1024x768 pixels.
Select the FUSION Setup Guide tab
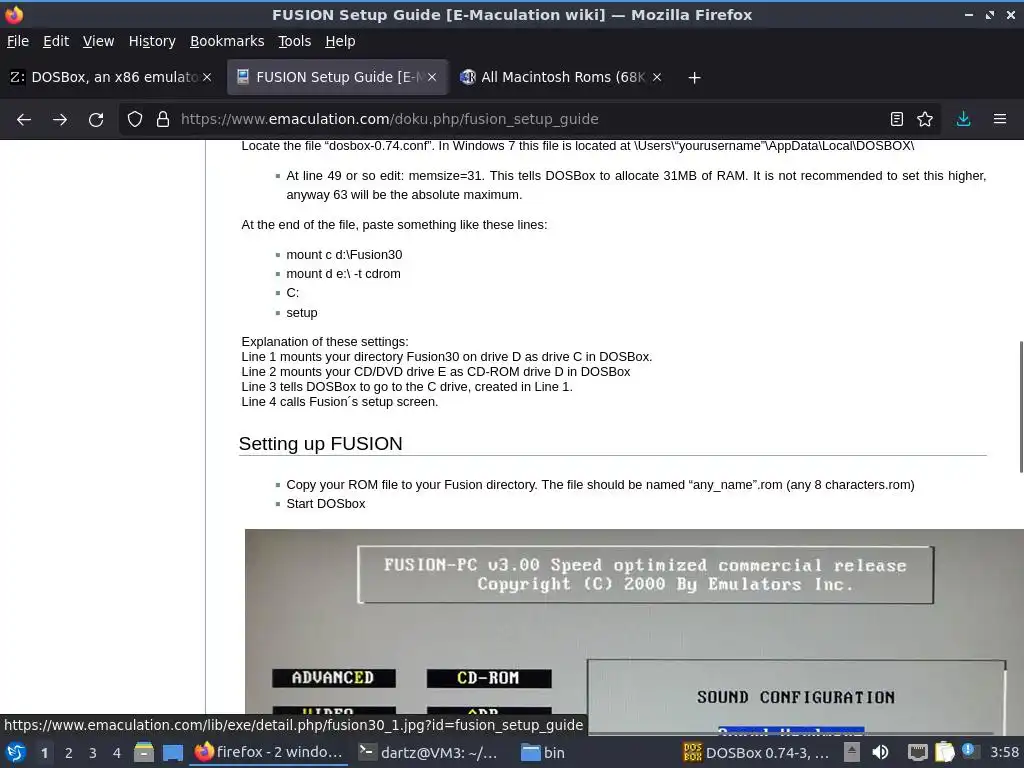tap(337, 77)
